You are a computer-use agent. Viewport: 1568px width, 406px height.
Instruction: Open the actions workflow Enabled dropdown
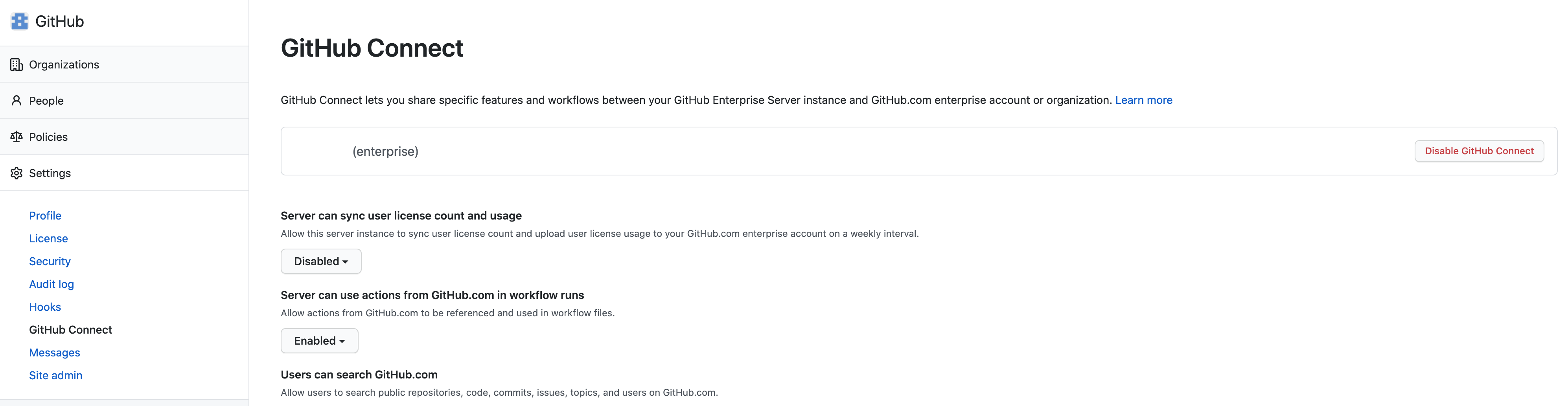(319, 340)
